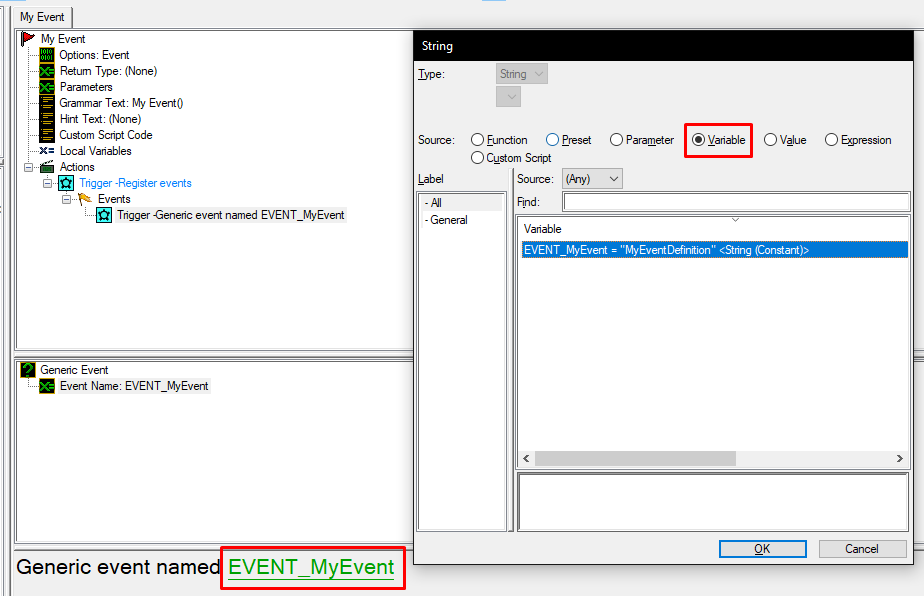Select the Function source radio button
Screen dimensions: 924x596
[x=477, y=140]
